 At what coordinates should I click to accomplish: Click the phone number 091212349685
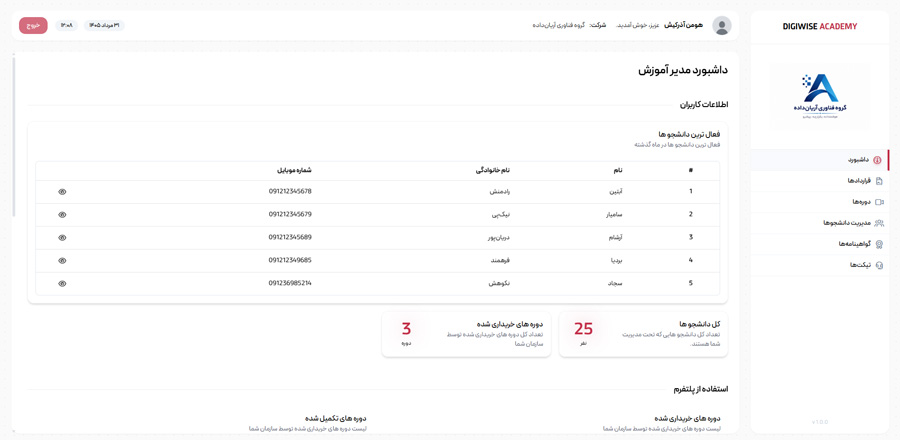coord(290,260)
